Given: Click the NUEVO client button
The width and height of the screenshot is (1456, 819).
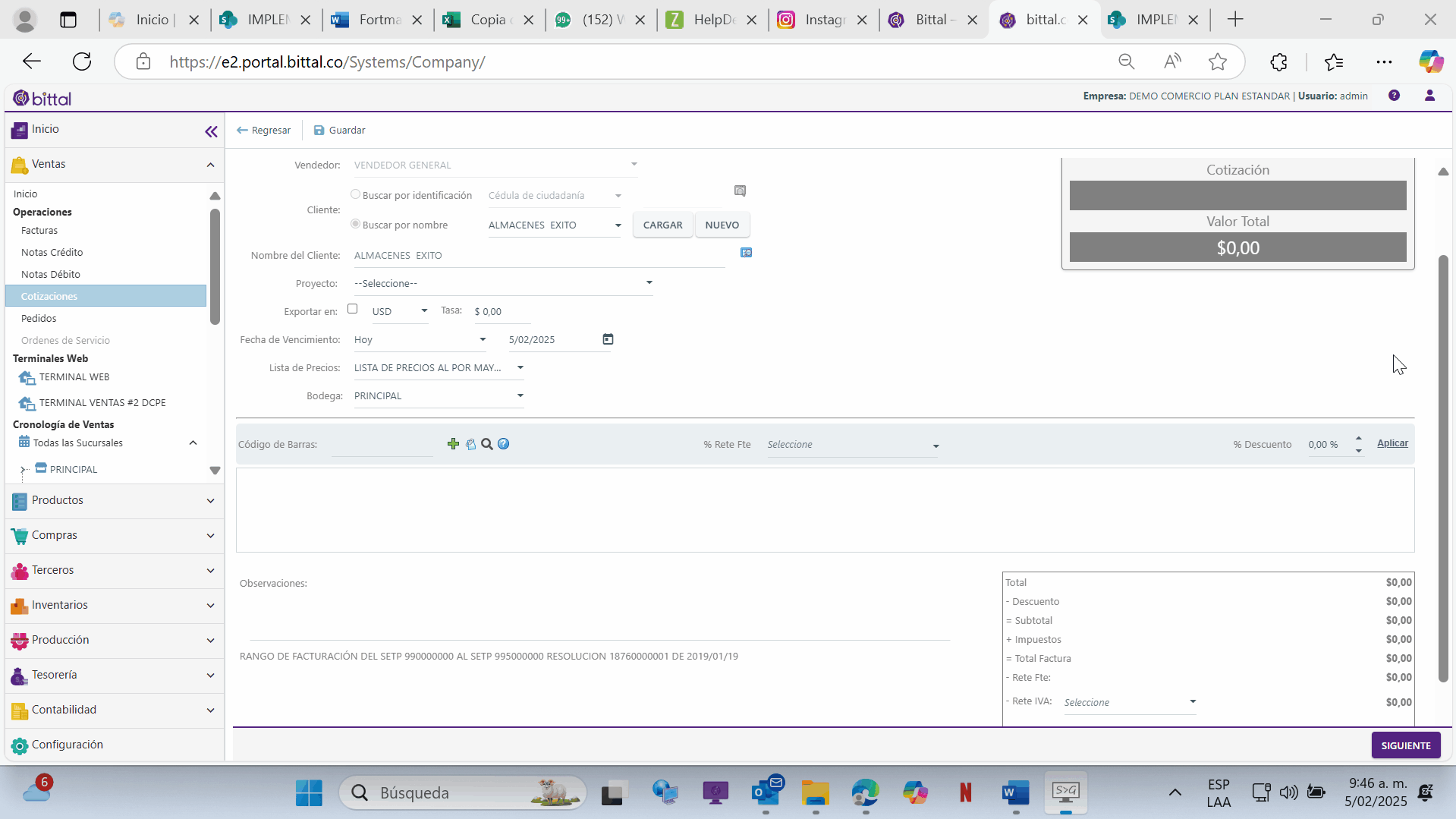Looking at the screenshot, I should (x=722, y=225).
